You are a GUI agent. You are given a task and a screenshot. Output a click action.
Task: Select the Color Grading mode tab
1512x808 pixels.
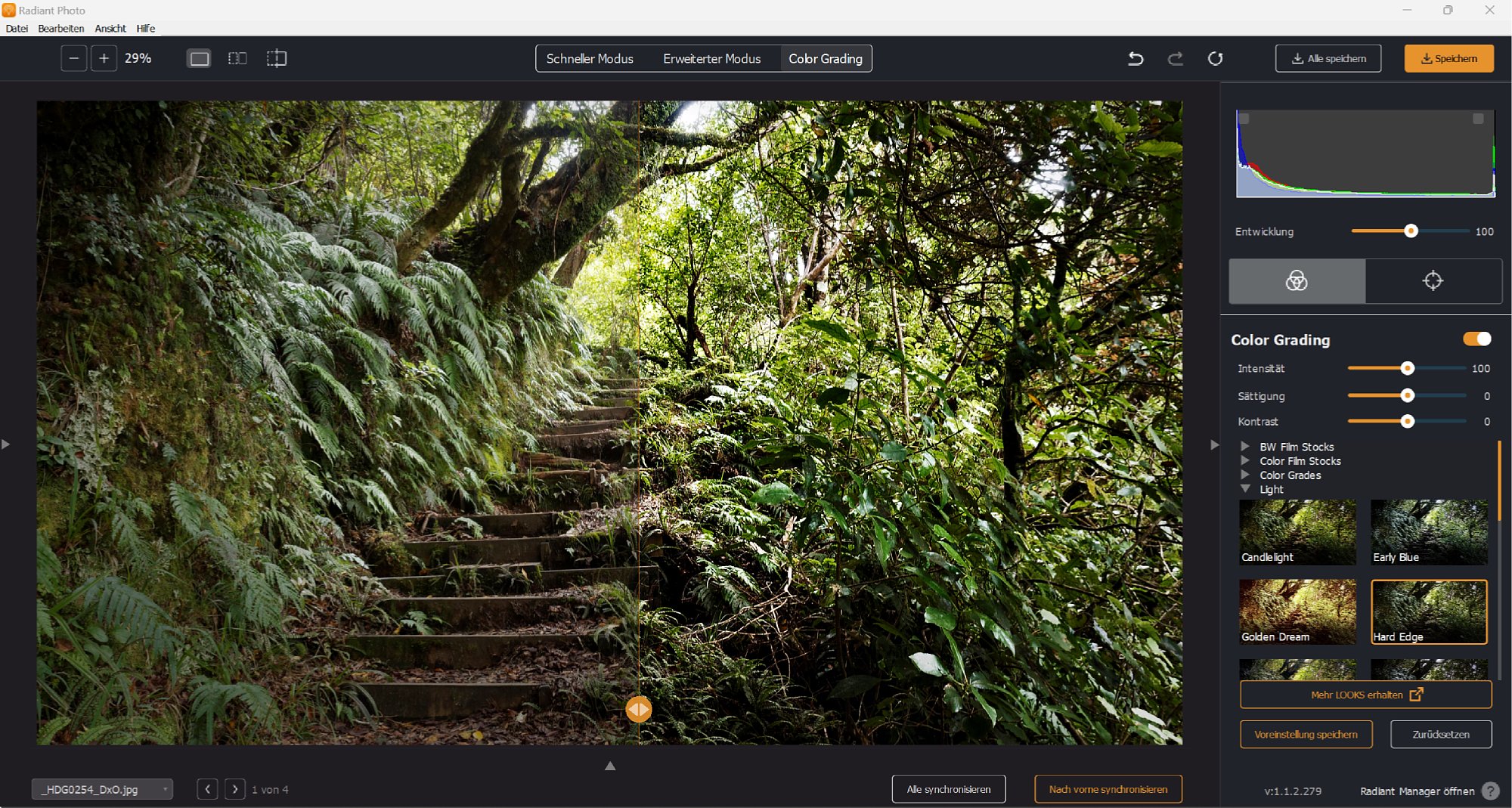pos(826,58)
